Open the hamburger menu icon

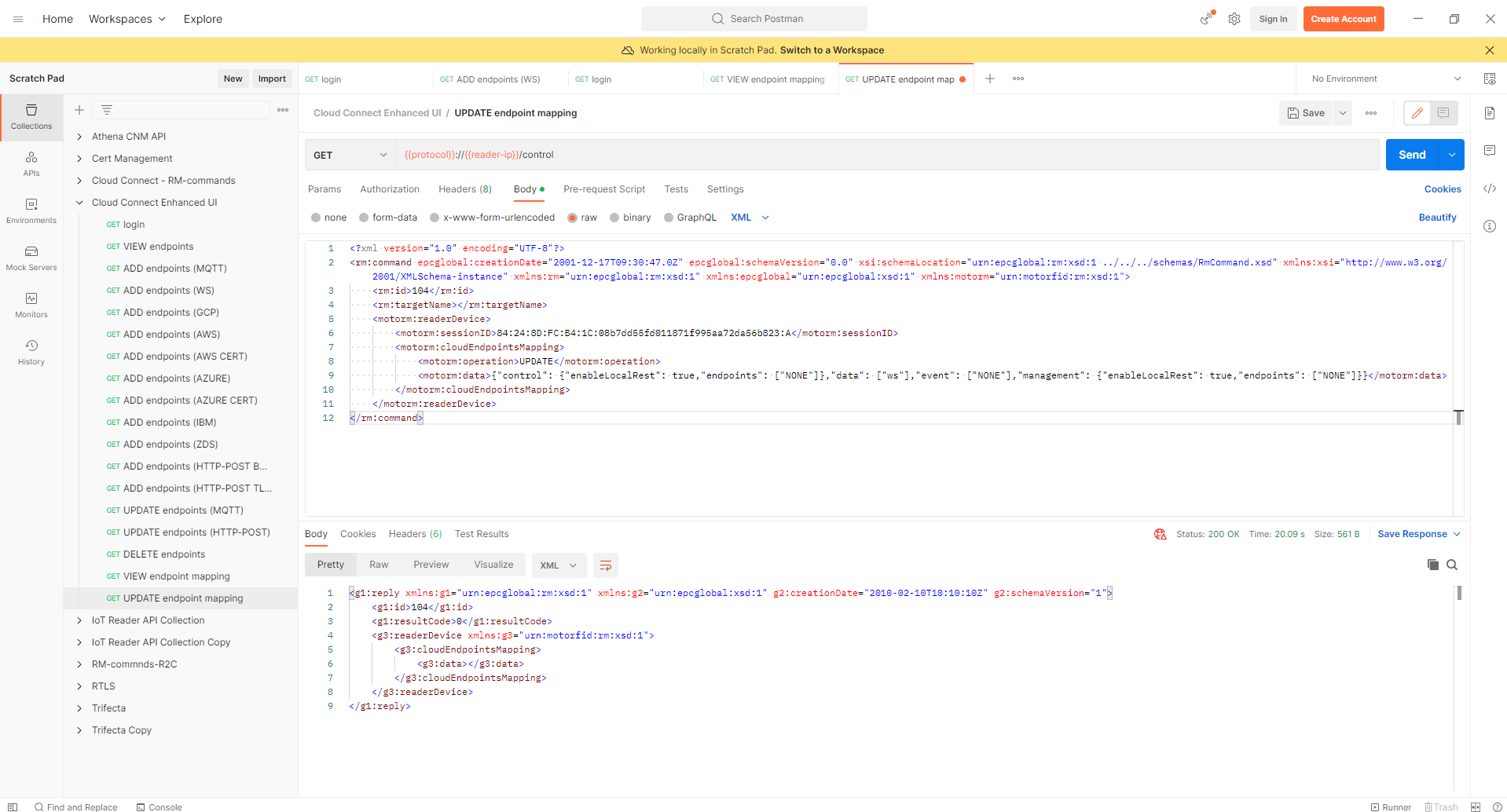pos(18,19)
